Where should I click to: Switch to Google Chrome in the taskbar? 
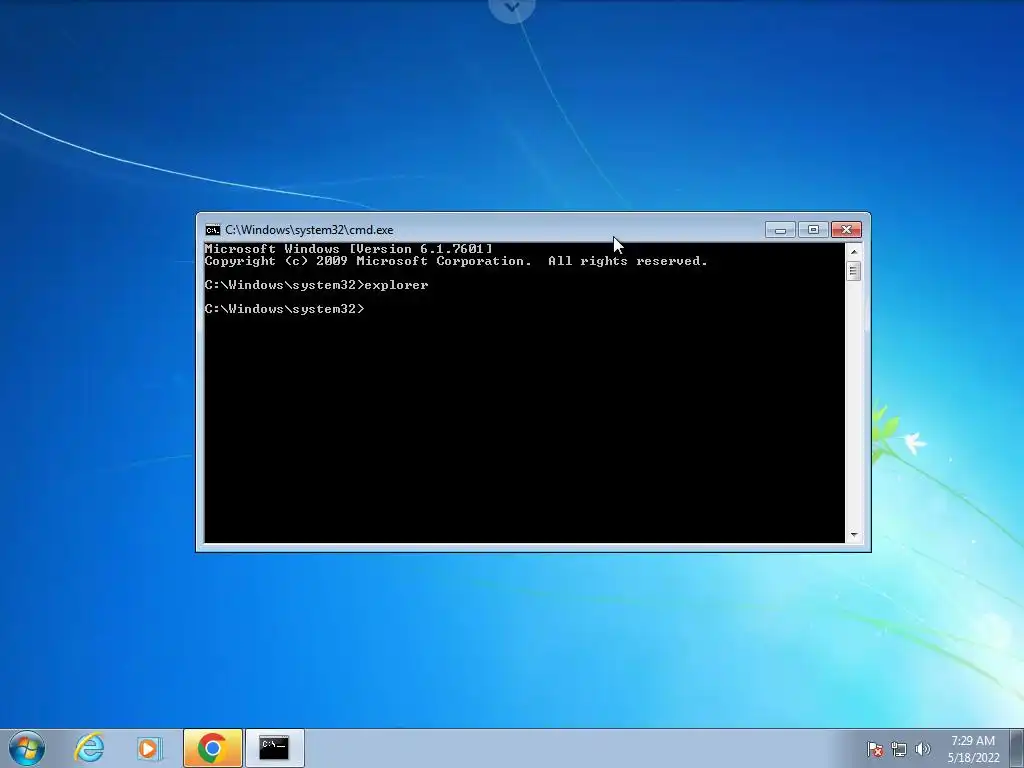(212, 748)
